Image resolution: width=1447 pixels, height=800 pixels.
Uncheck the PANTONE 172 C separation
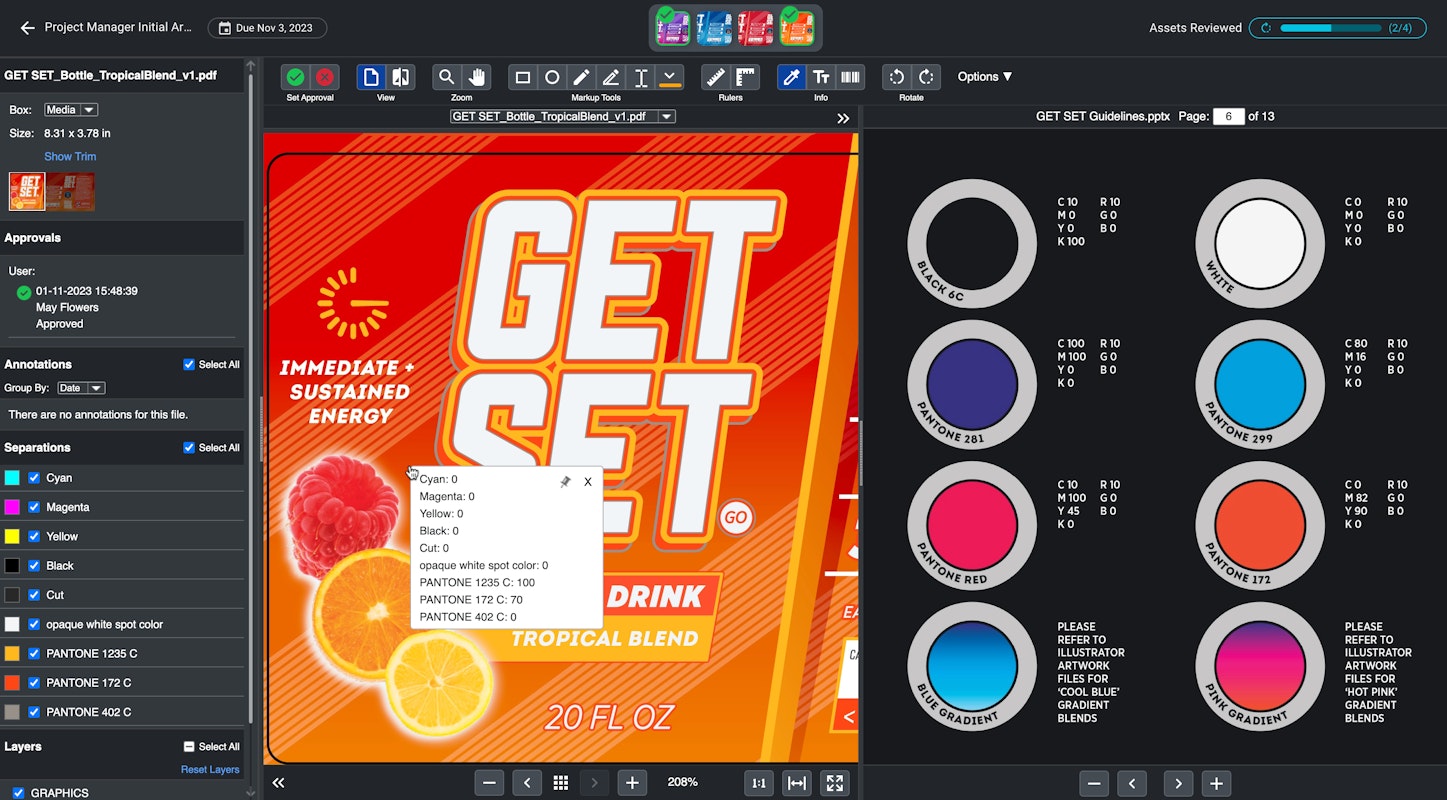pyautogui.click(x=34, y=683)
